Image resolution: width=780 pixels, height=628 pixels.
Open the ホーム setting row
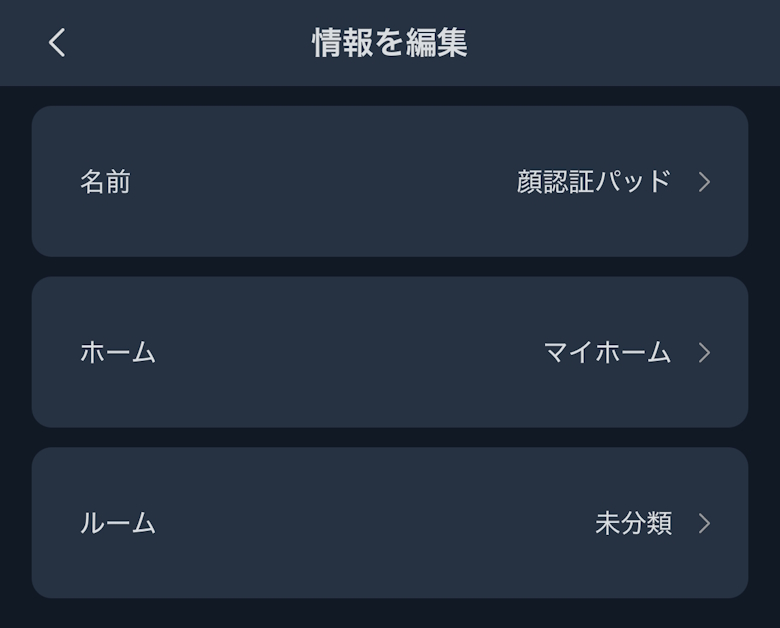[x=390, y=352]
